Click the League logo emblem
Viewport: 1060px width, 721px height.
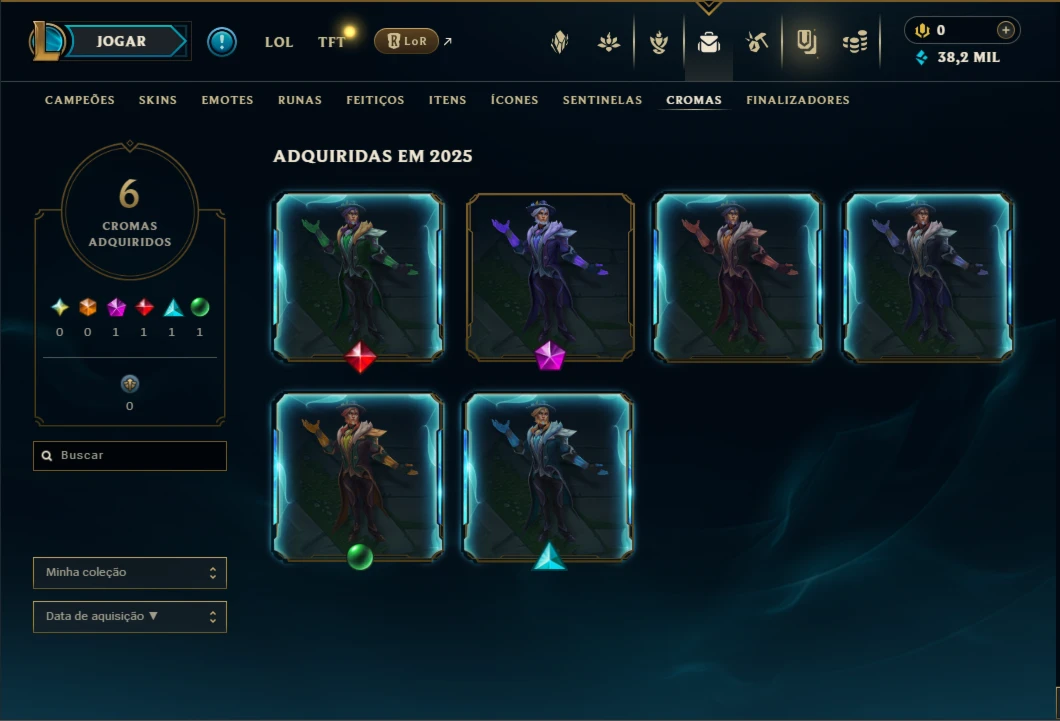45,41
